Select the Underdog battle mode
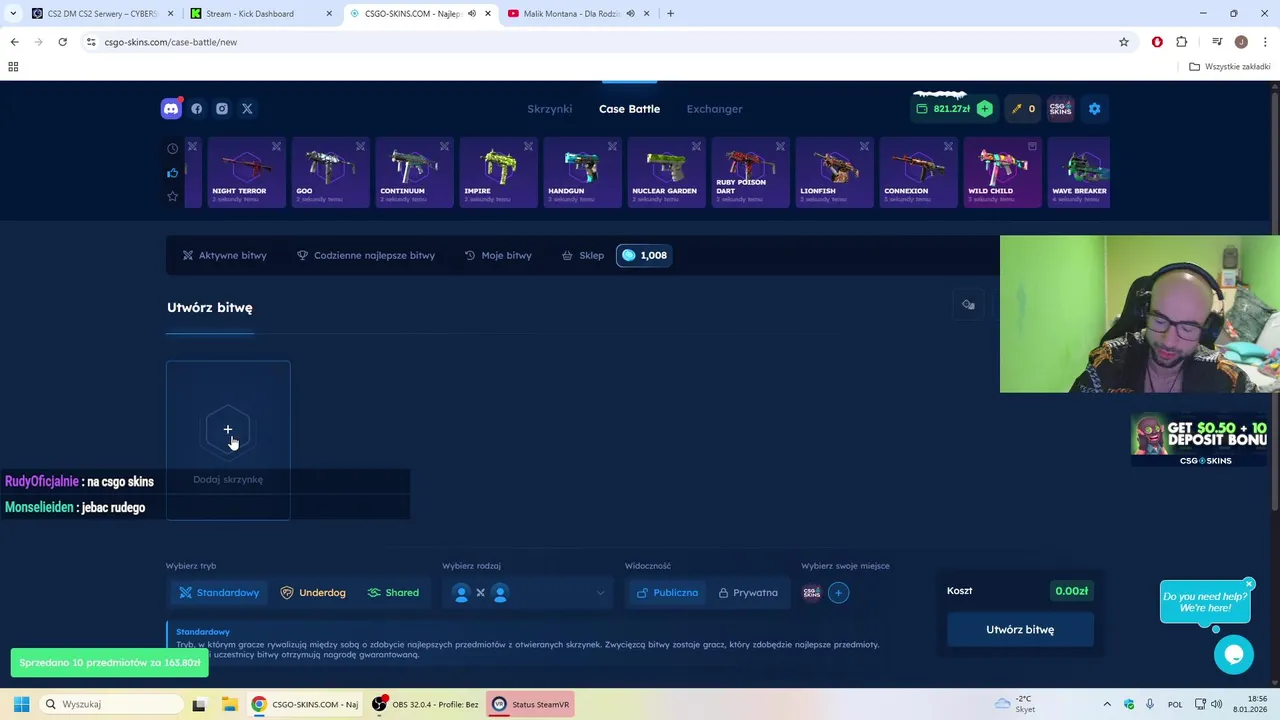 (x=313, y=593)
